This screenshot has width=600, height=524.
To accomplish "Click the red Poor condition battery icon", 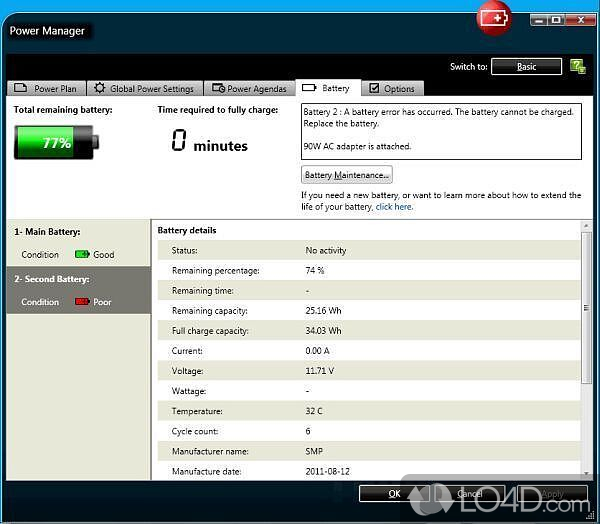I will 82,302.
